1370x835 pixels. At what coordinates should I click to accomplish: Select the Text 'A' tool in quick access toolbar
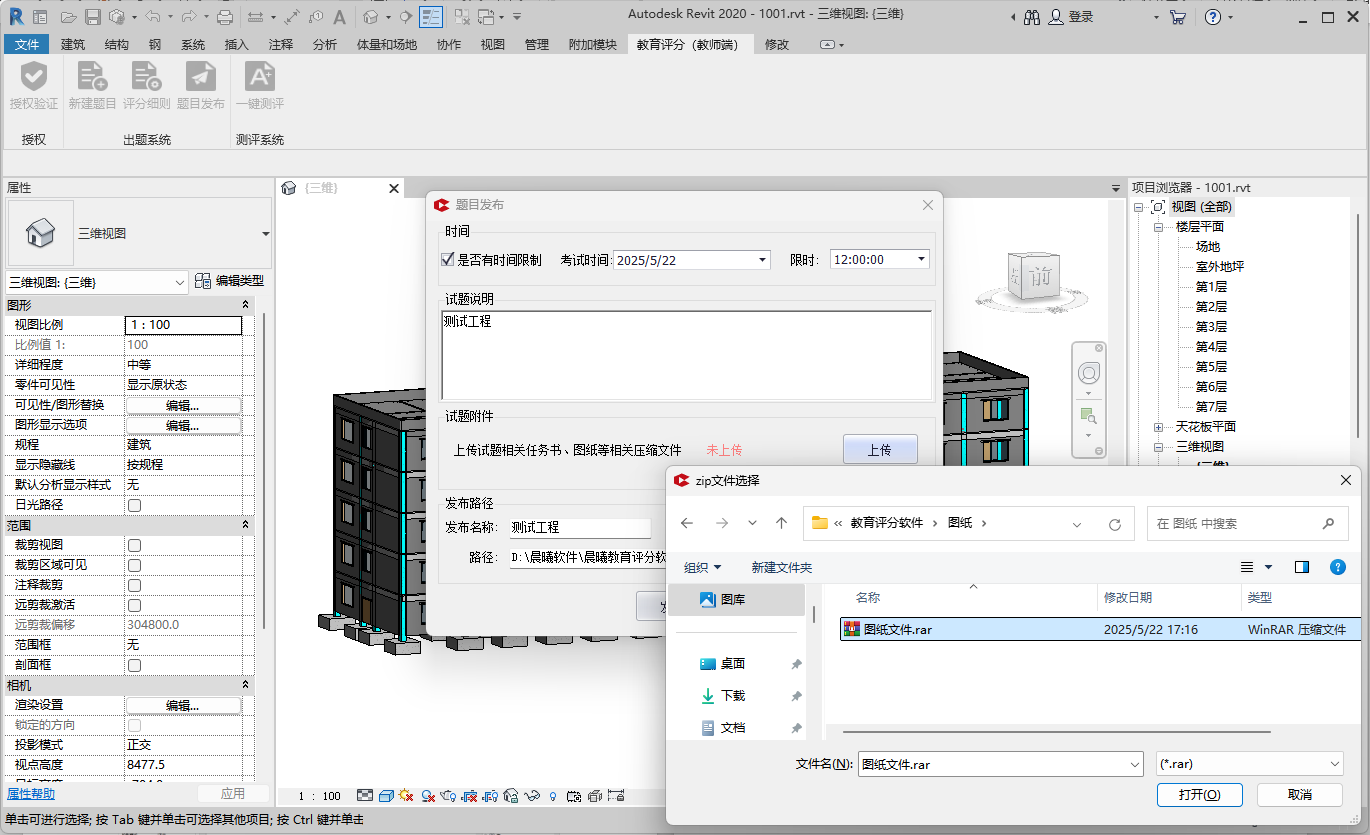click(x=340, y=17)
